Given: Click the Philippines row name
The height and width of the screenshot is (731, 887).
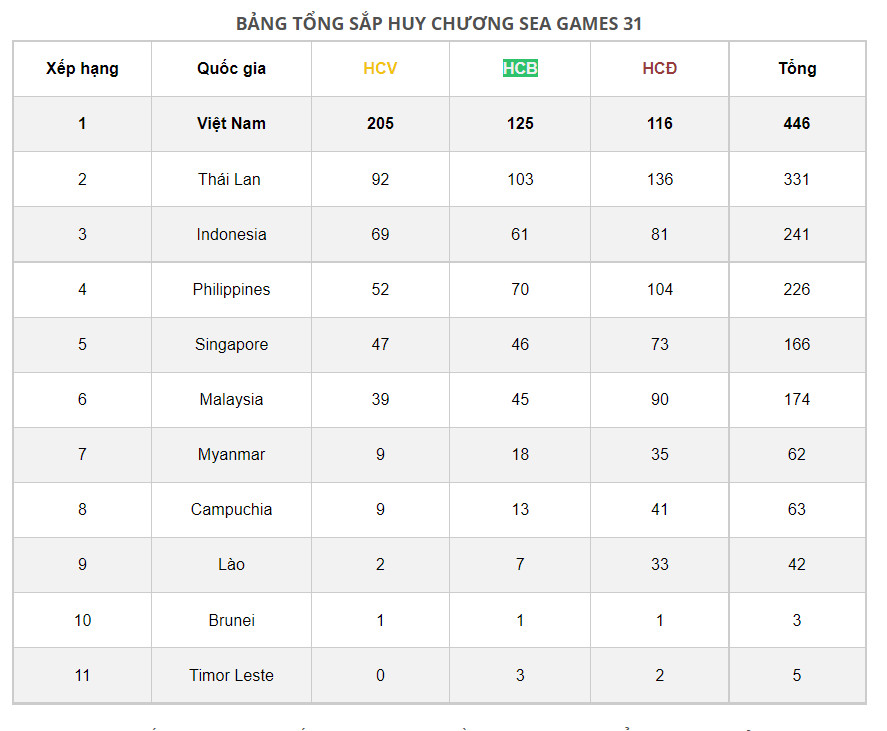Looking at the screenshot, I should click(231, 289).
